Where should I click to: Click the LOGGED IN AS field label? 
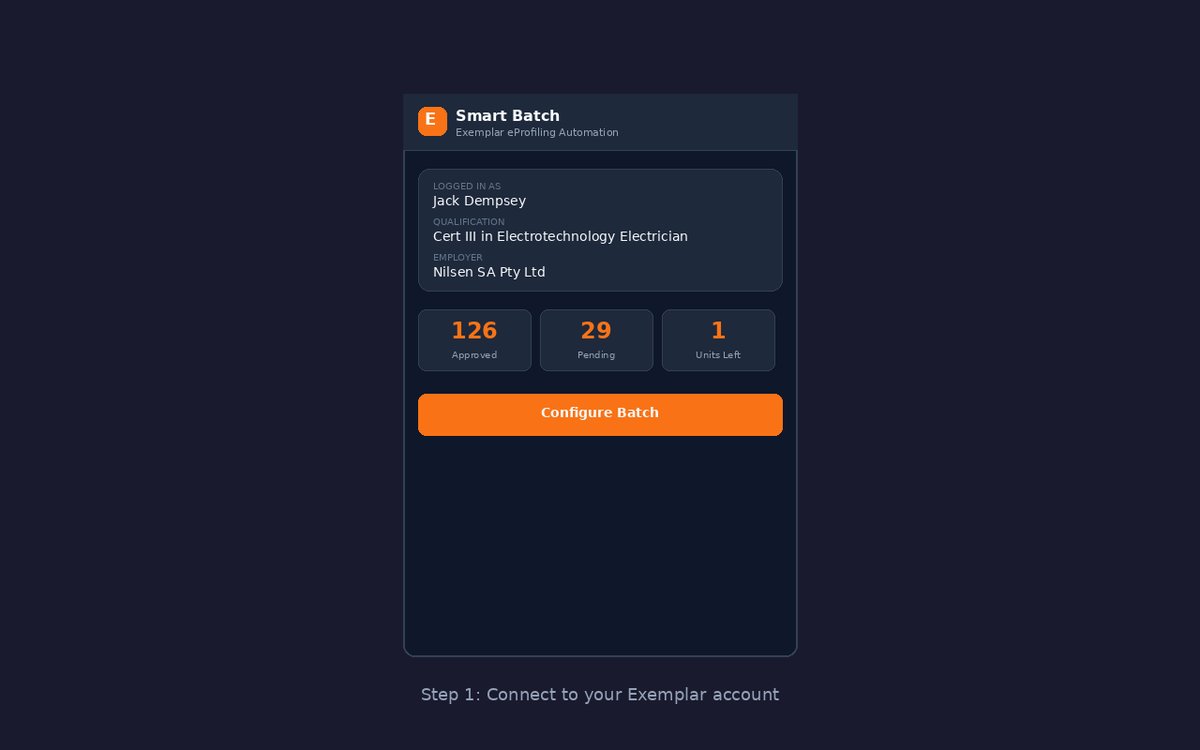[466, 186]
